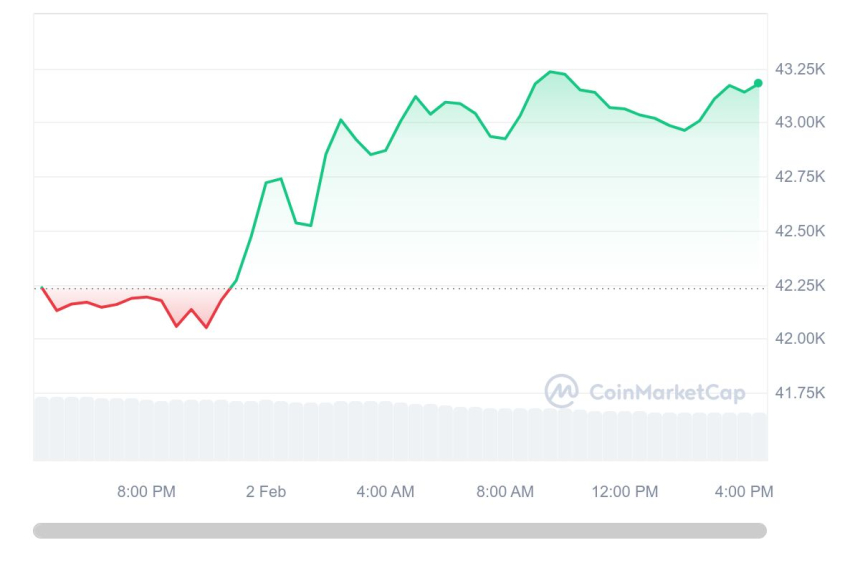Click the green endpoint dot on the price line

click(x=758, y=83)
